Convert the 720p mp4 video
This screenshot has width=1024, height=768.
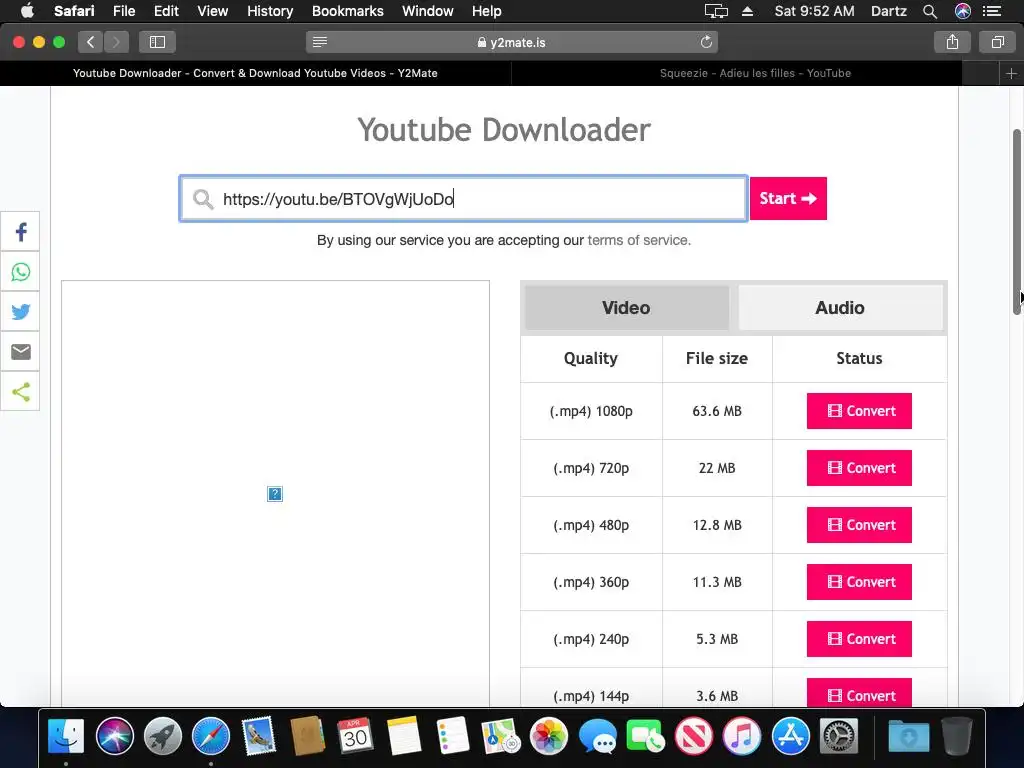(x=859, y=468)
